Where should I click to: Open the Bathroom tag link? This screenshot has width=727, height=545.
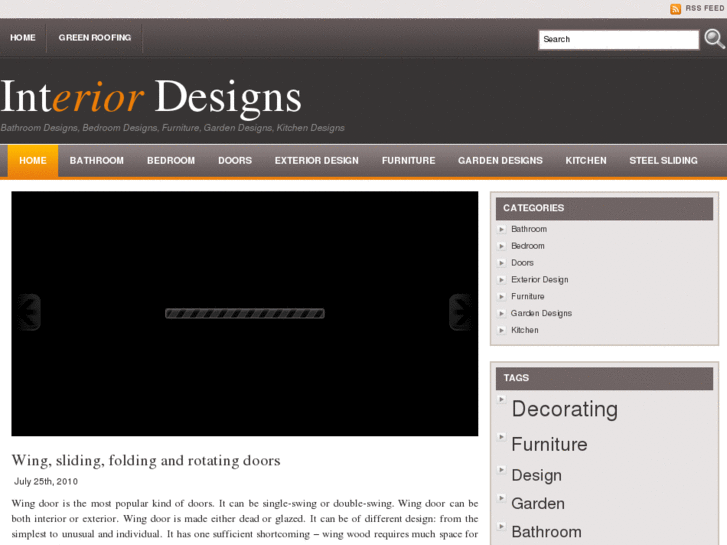pyautogui.click(x=546, y=532)
